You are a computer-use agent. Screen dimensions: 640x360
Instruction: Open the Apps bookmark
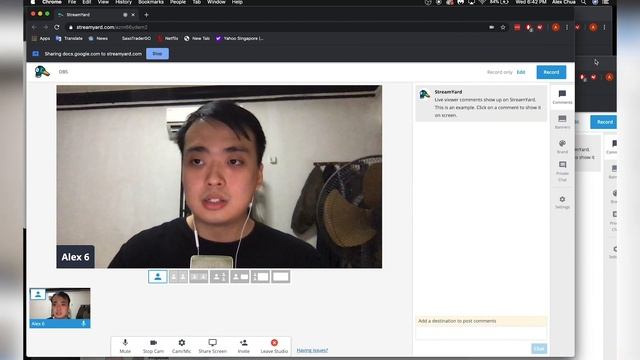(x=41, y=38)
